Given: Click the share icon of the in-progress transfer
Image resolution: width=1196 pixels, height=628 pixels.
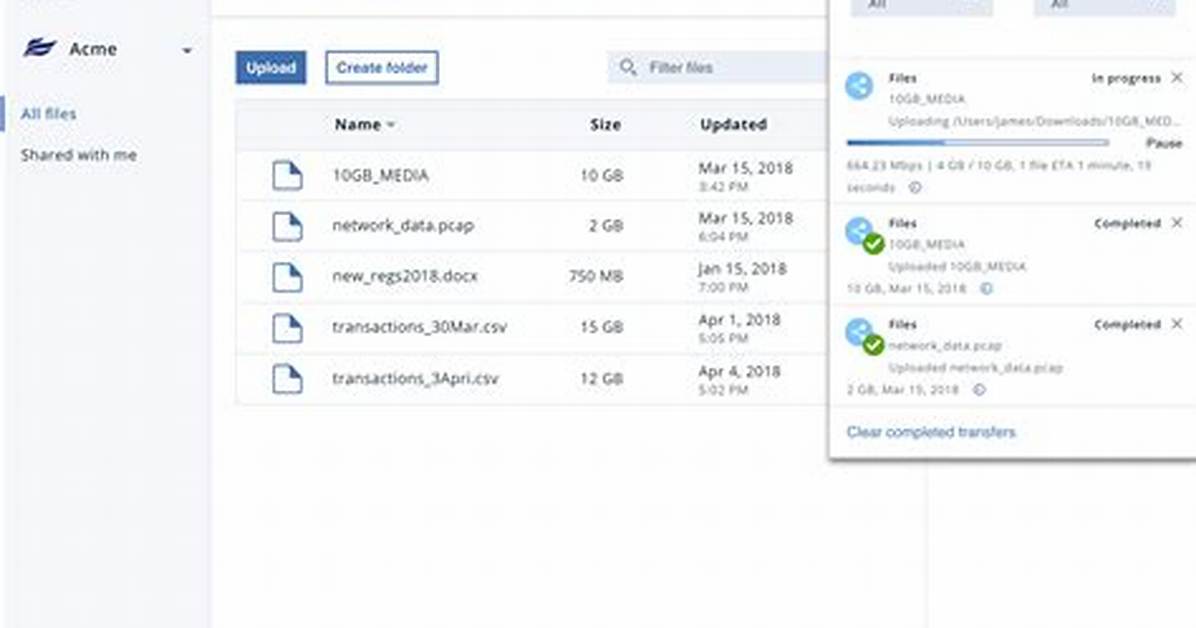Looking at the screenshot, I should (860, 85).
